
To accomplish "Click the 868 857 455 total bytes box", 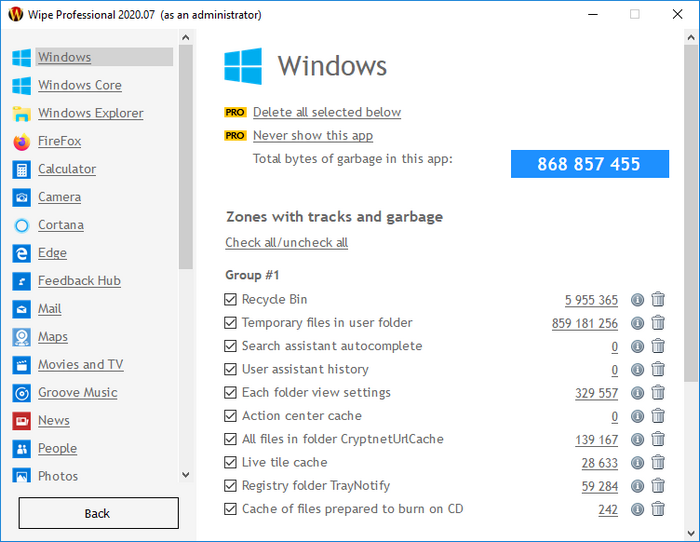I will (x=590, y=164).
